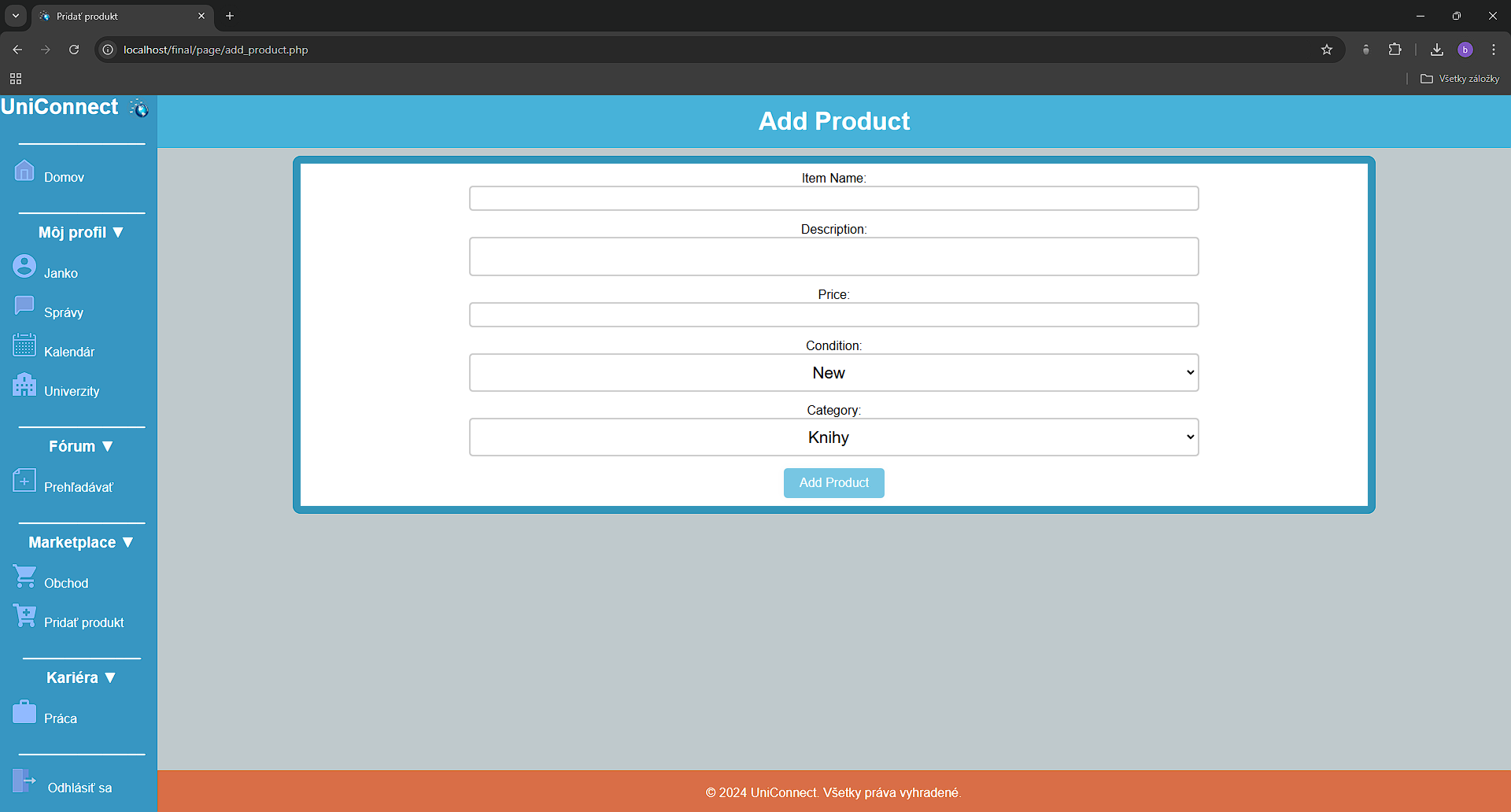Image resolution: width=1511 pixels, height=812 pixels.
Task: Close the Pridať produkt tab
Action: tap(201, 16)
